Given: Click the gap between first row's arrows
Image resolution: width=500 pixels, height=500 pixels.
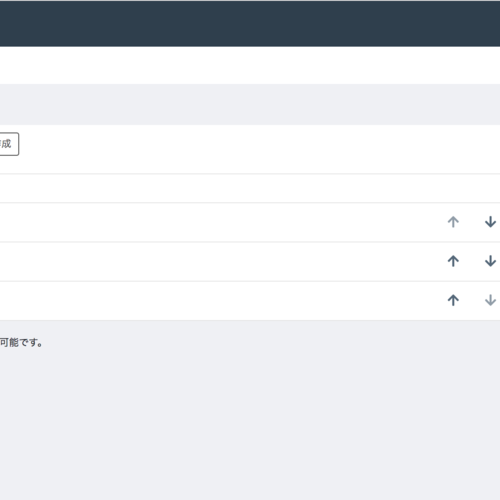Looking at the screenshot, I should point(472,222).
